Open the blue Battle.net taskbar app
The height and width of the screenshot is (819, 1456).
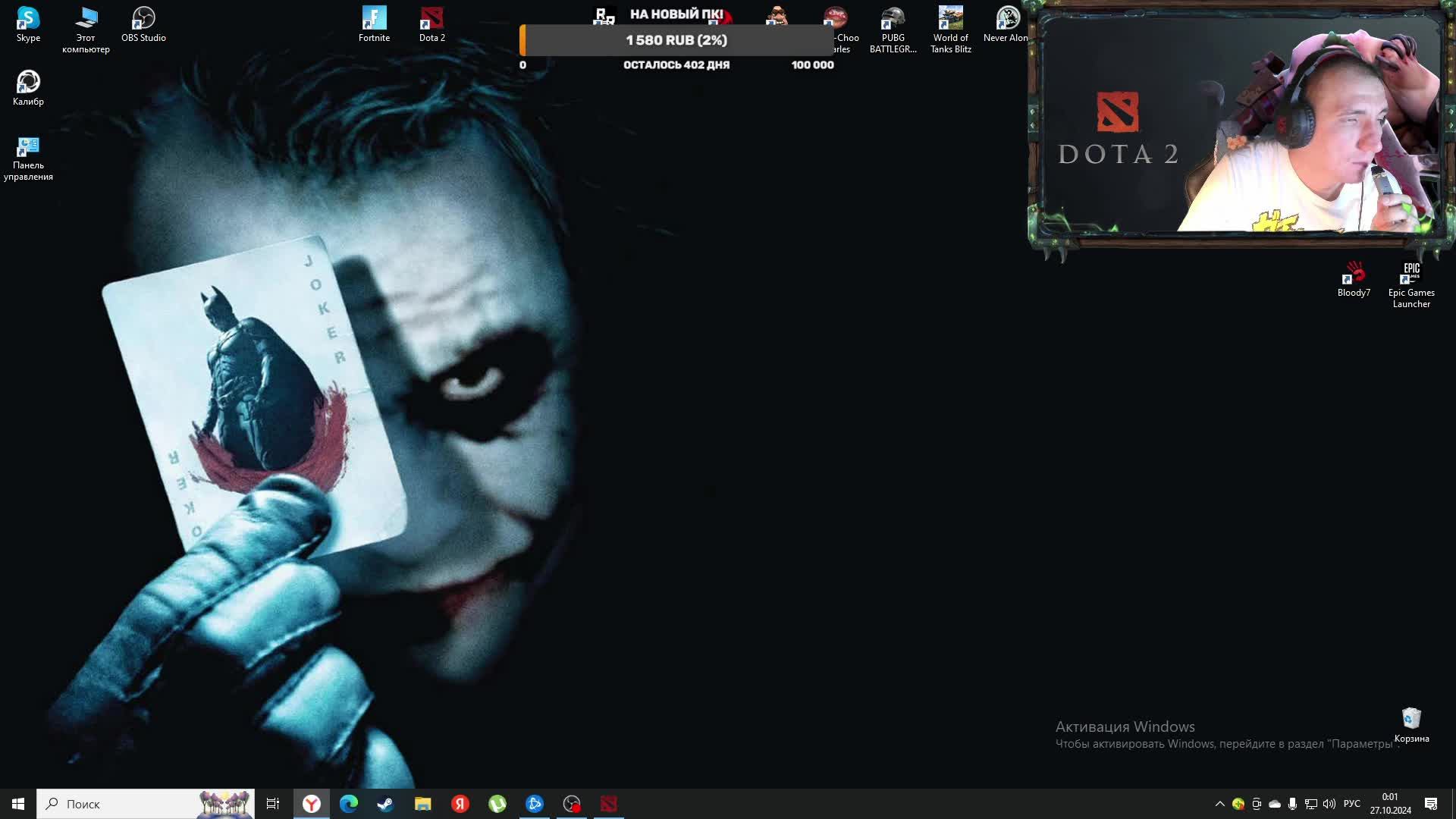click(534, 804)
